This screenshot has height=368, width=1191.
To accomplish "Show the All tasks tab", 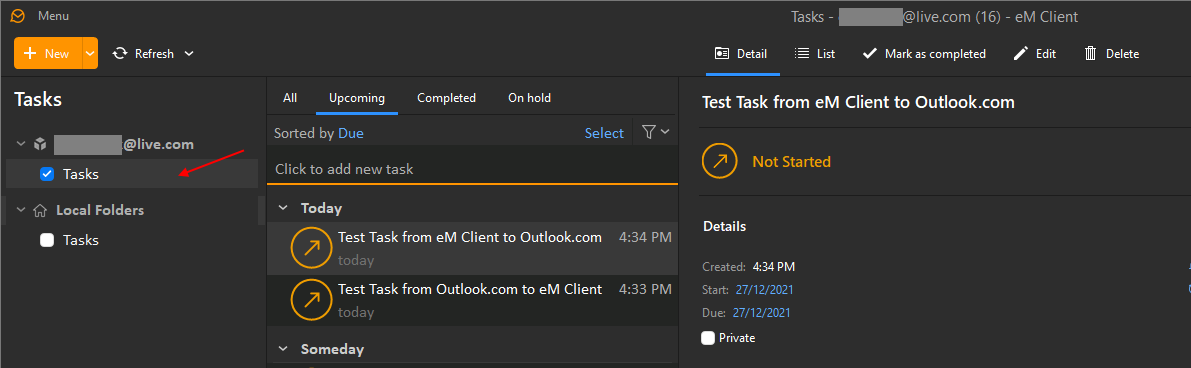I will [290, 98].
